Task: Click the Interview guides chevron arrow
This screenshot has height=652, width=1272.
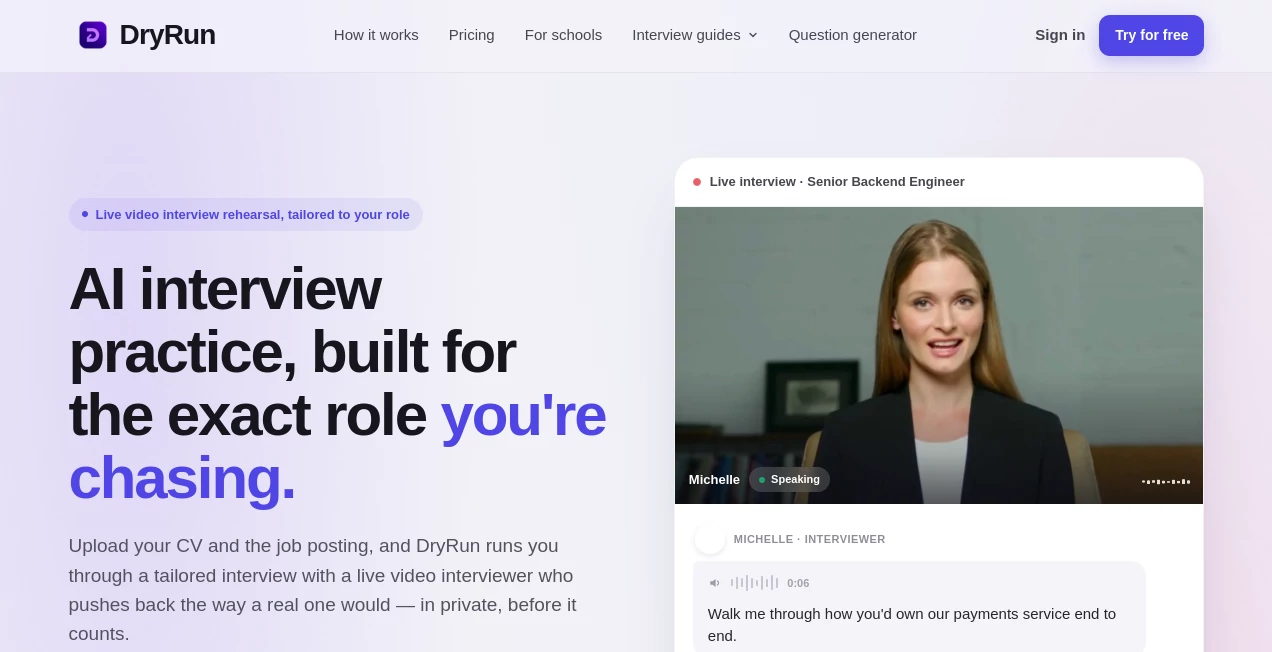Action: [x=753, y=35]
